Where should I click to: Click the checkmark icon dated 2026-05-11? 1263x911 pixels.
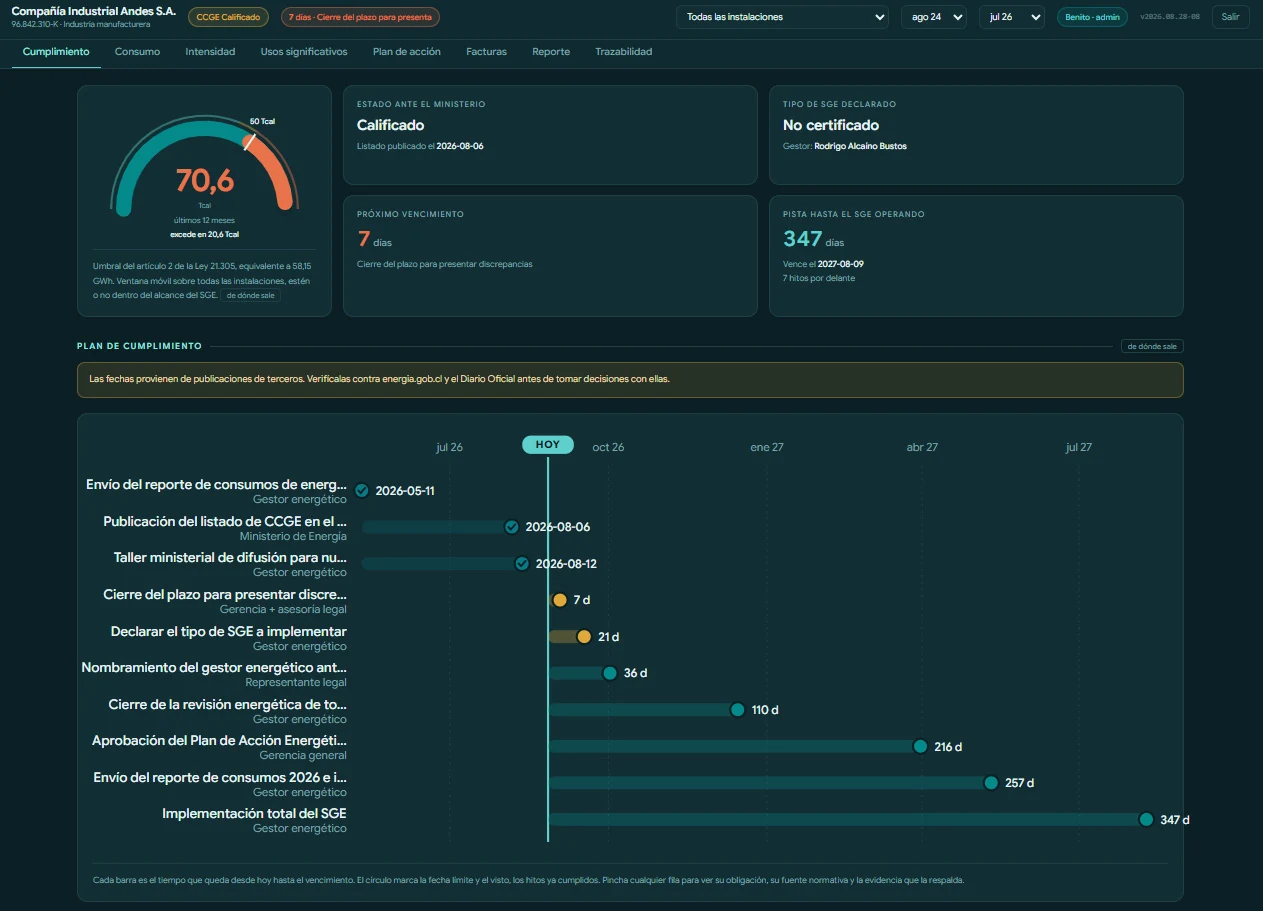pos(362,490)
